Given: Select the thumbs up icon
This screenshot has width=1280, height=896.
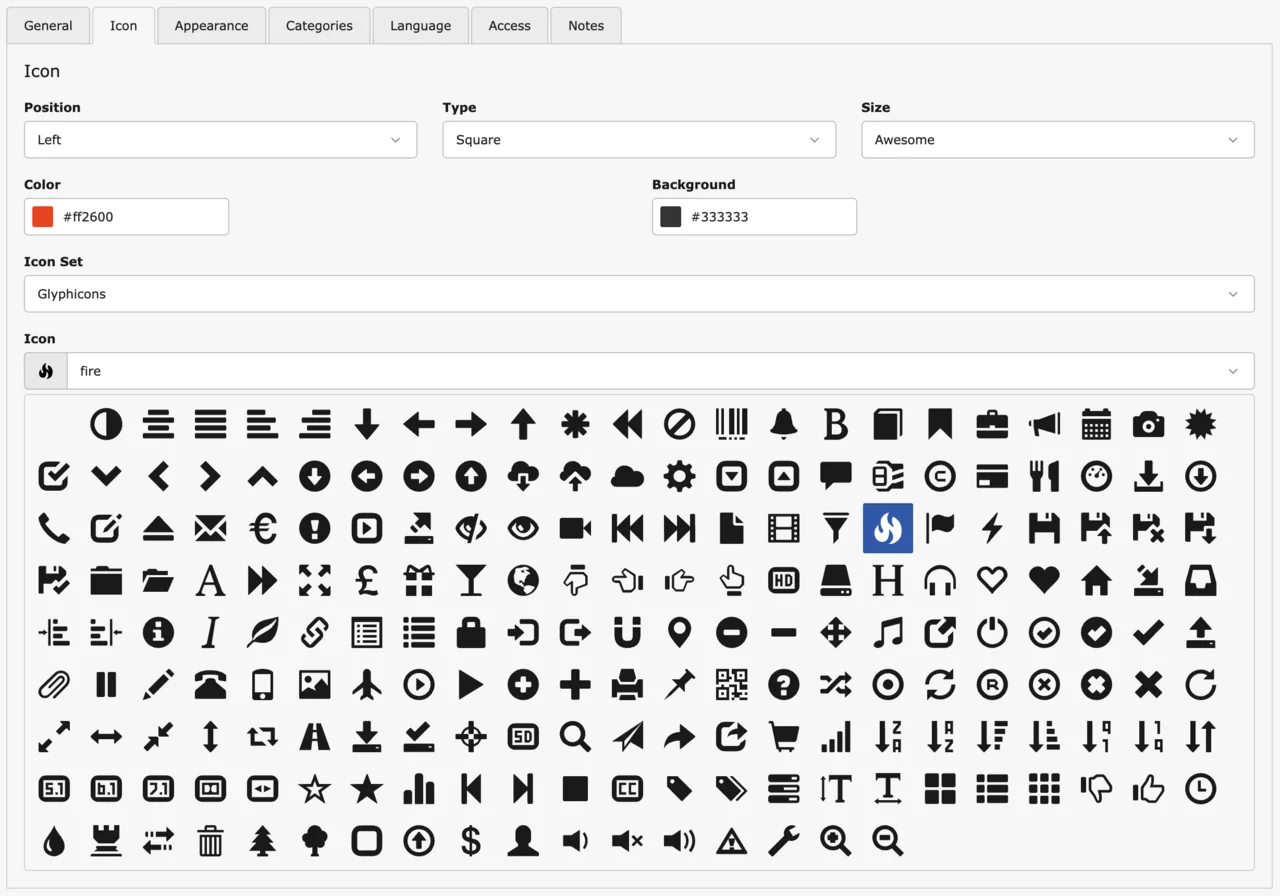Looking at the screenshot, I should click(1148, 789).
